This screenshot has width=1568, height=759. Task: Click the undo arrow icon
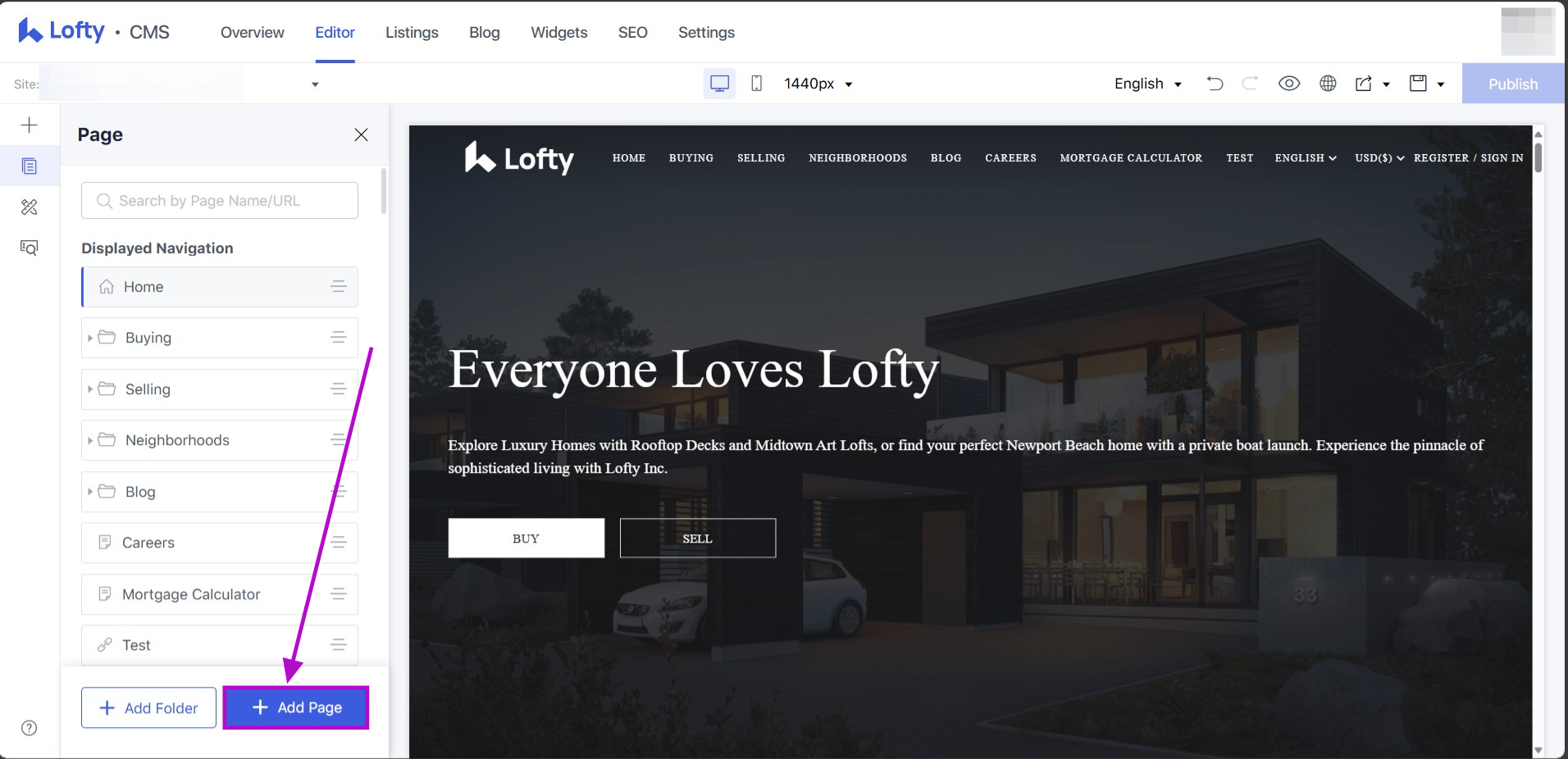(1215, 84)
